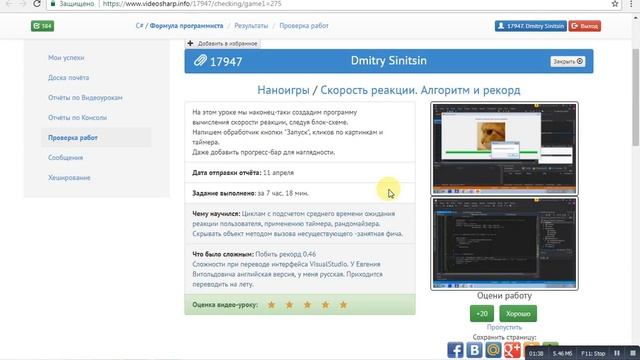This screenshot has height=360, width=640.
Task: Open Сообщения in sidebar
Action: [65, 158]
